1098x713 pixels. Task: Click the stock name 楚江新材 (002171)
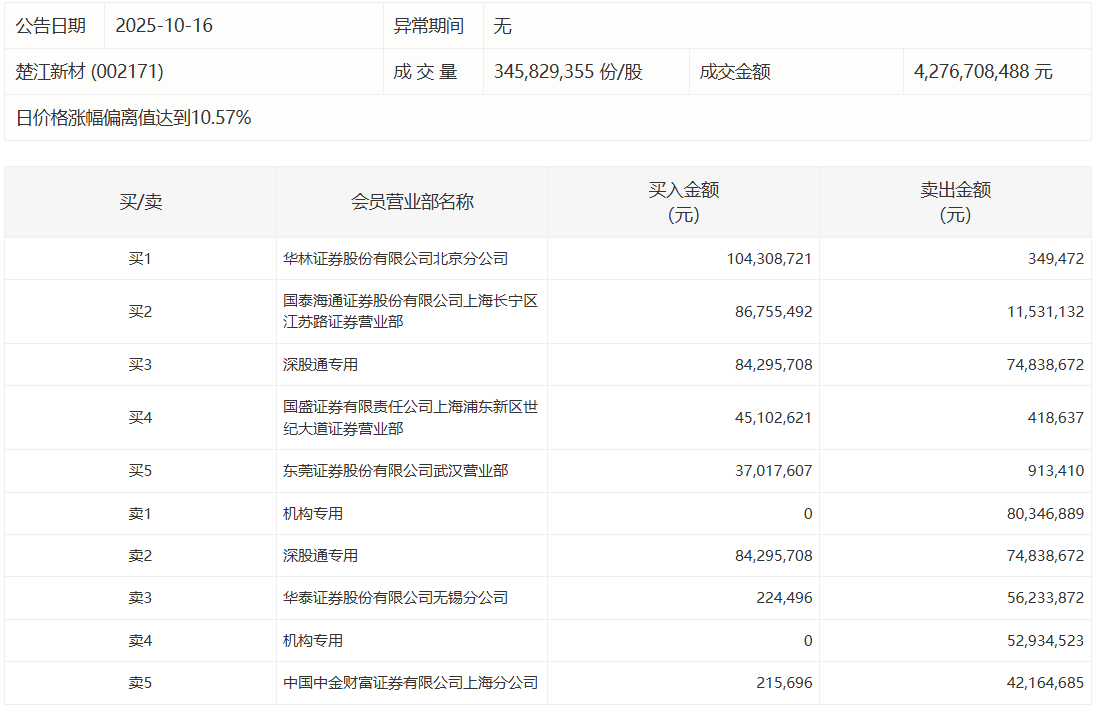(x=90, y=72)
